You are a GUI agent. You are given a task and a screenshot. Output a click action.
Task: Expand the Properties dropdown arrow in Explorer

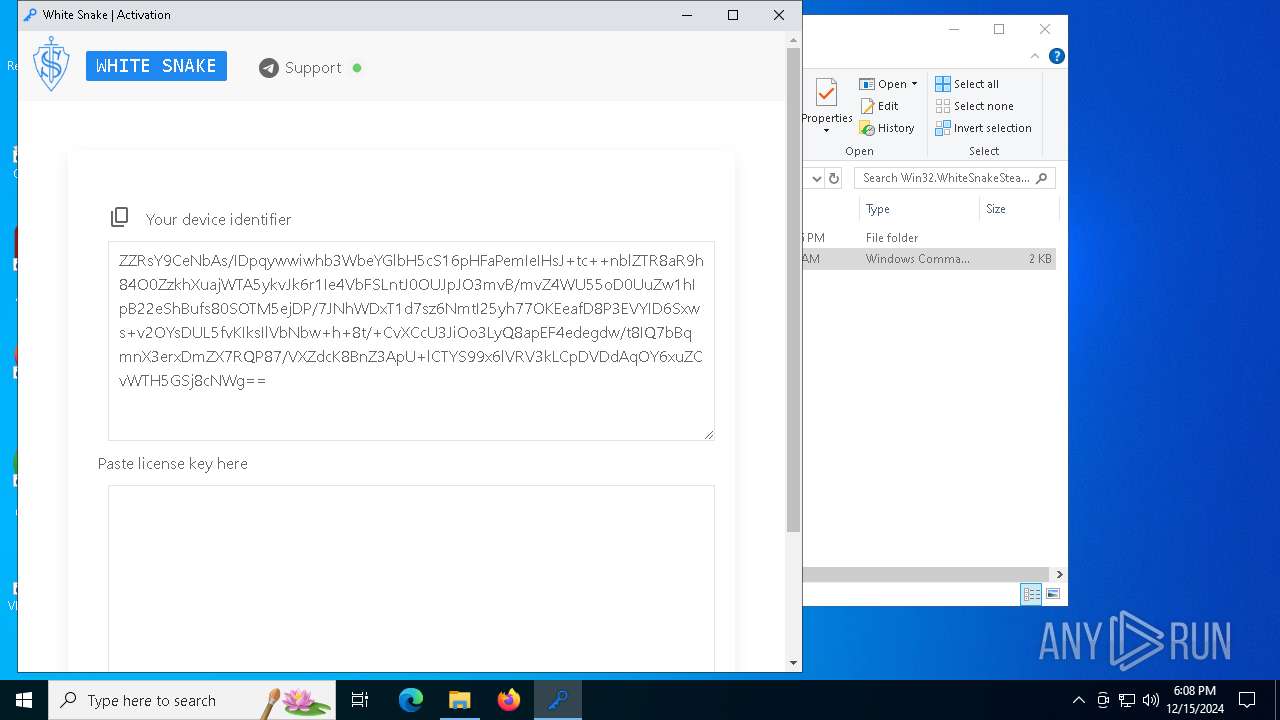coord(826,131)
